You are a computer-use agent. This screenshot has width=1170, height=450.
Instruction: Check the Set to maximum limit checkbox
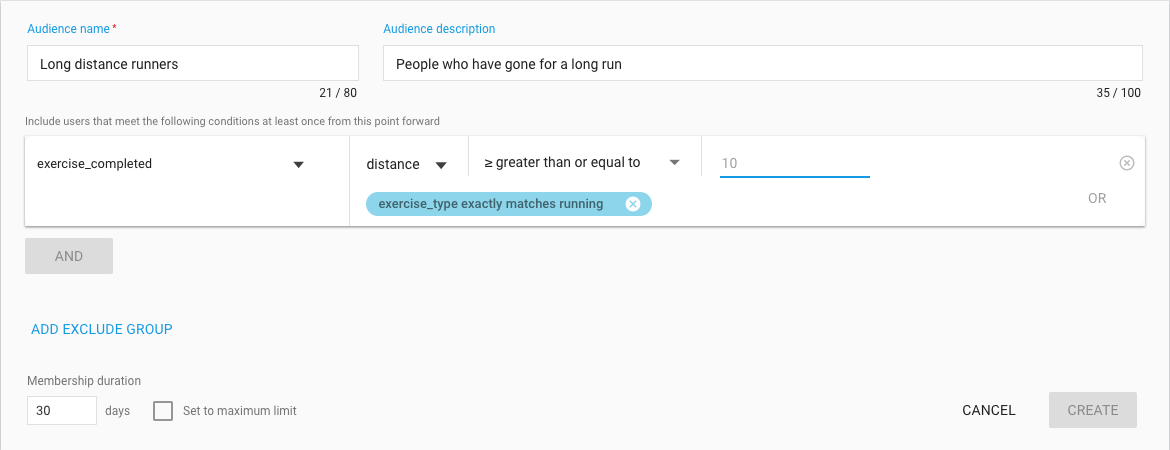click(x=163, y=410)
